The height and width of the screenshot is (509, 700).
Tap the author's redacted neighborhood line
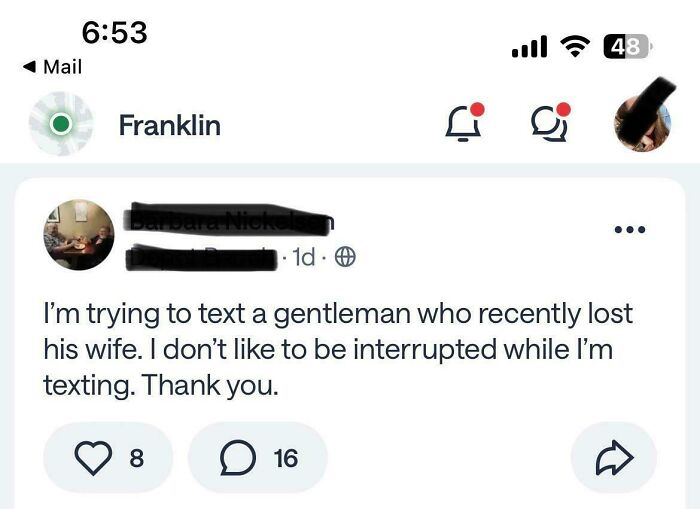(200, 258)
